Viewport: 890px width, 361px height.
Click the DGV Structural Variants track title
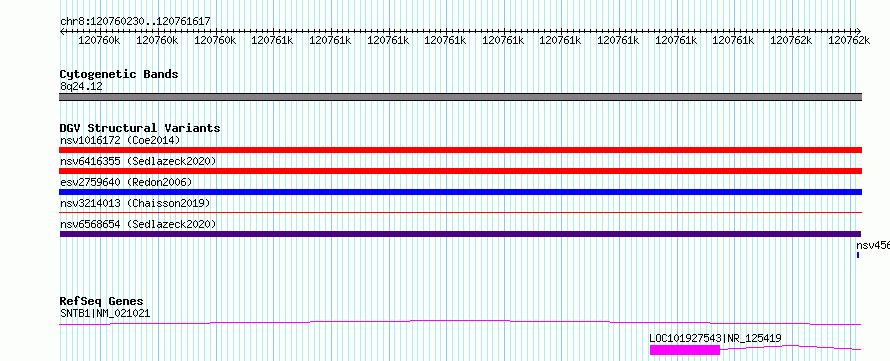click(x=140, y=128)
